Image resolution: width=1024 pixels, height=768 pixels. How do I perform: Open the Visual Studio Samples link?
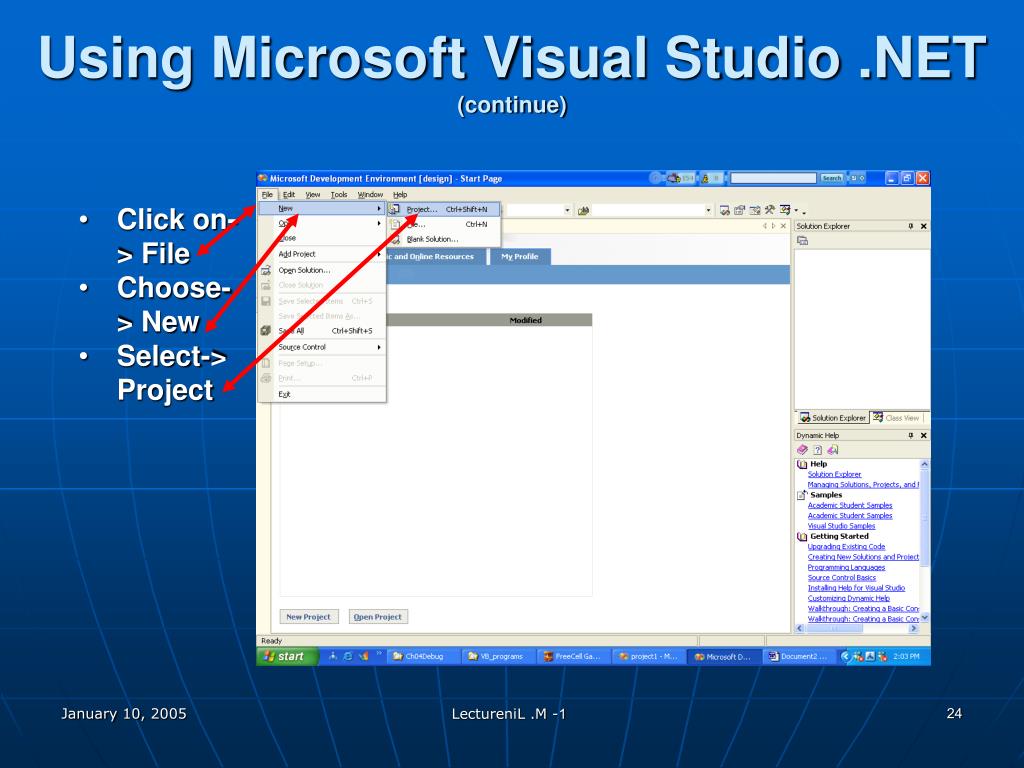tap(841, 526)
